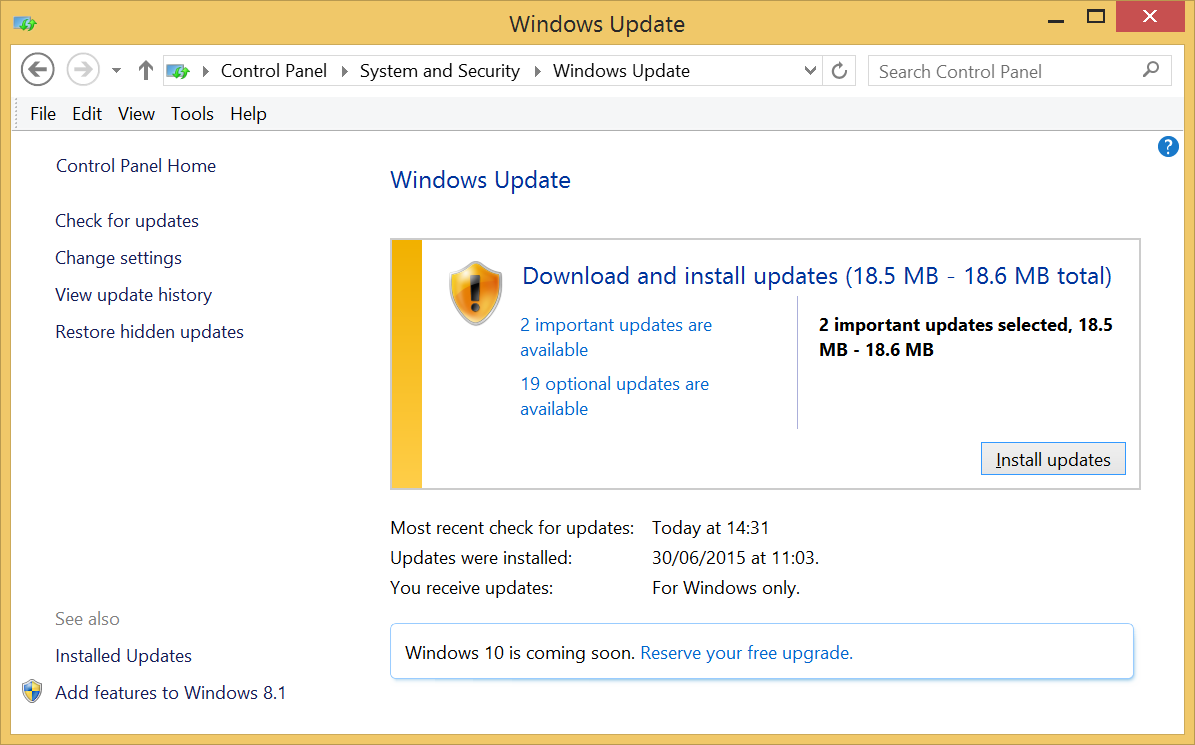Click the 'For Windows only.' value

tap(726, 588)
